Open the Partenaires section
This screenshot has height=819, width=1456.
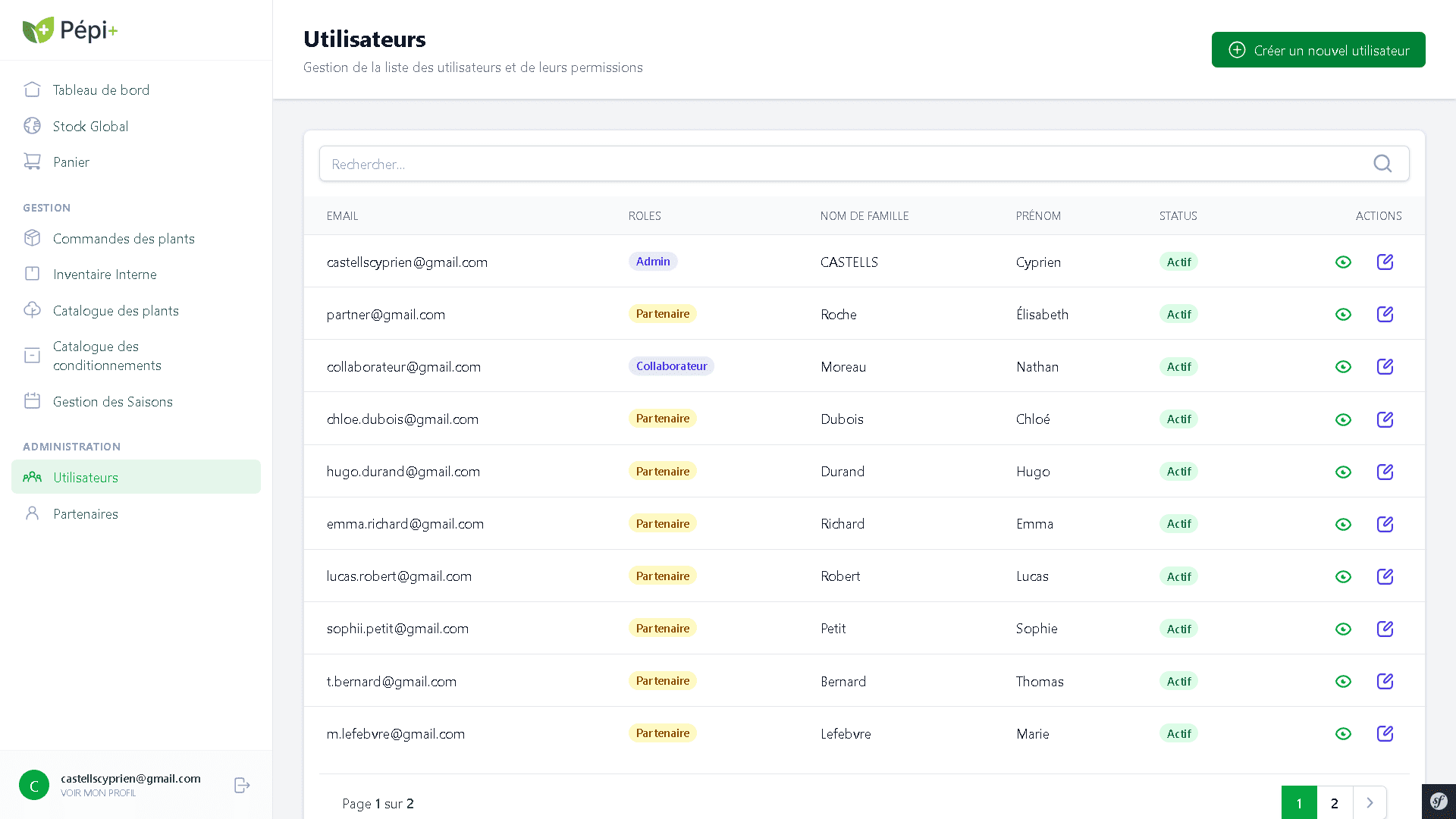(85, 513)
